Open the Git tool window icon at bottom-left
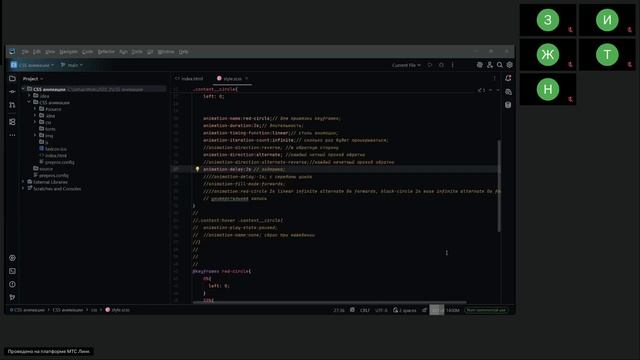This screenshot has width=640, height=360. (12, 297)
